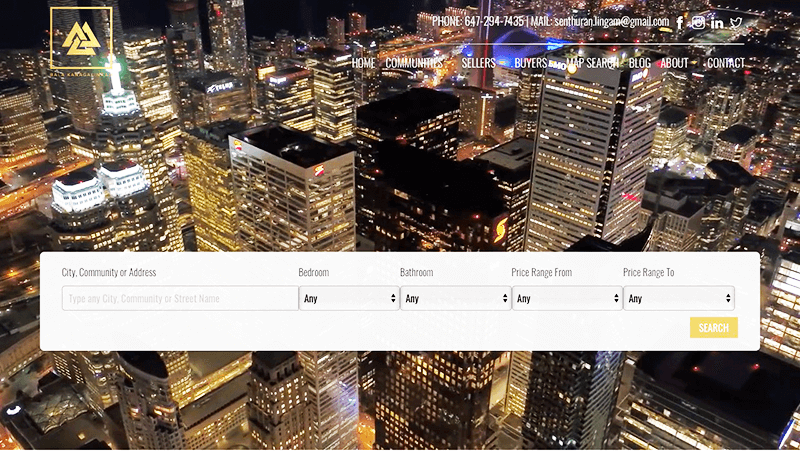This screenshot has width=800, height=460.
Task: Open the Buyers menu
Action: point(531,63)
